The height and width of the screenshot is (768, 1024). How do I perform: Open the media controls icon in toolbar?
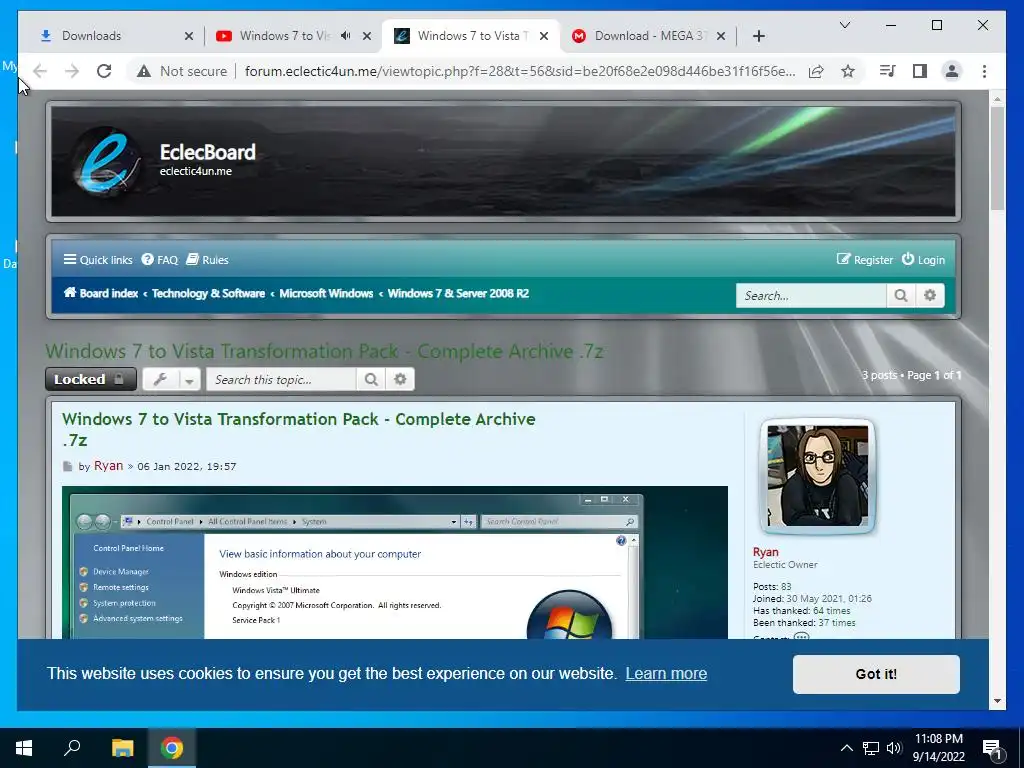(887, 71)
